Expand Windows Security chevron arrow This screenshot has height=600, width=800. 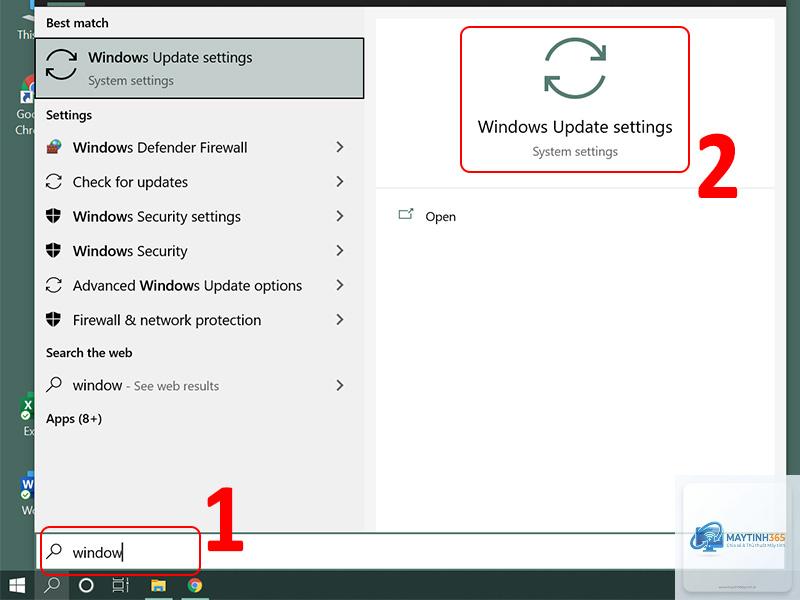click(x=340, y=251)
